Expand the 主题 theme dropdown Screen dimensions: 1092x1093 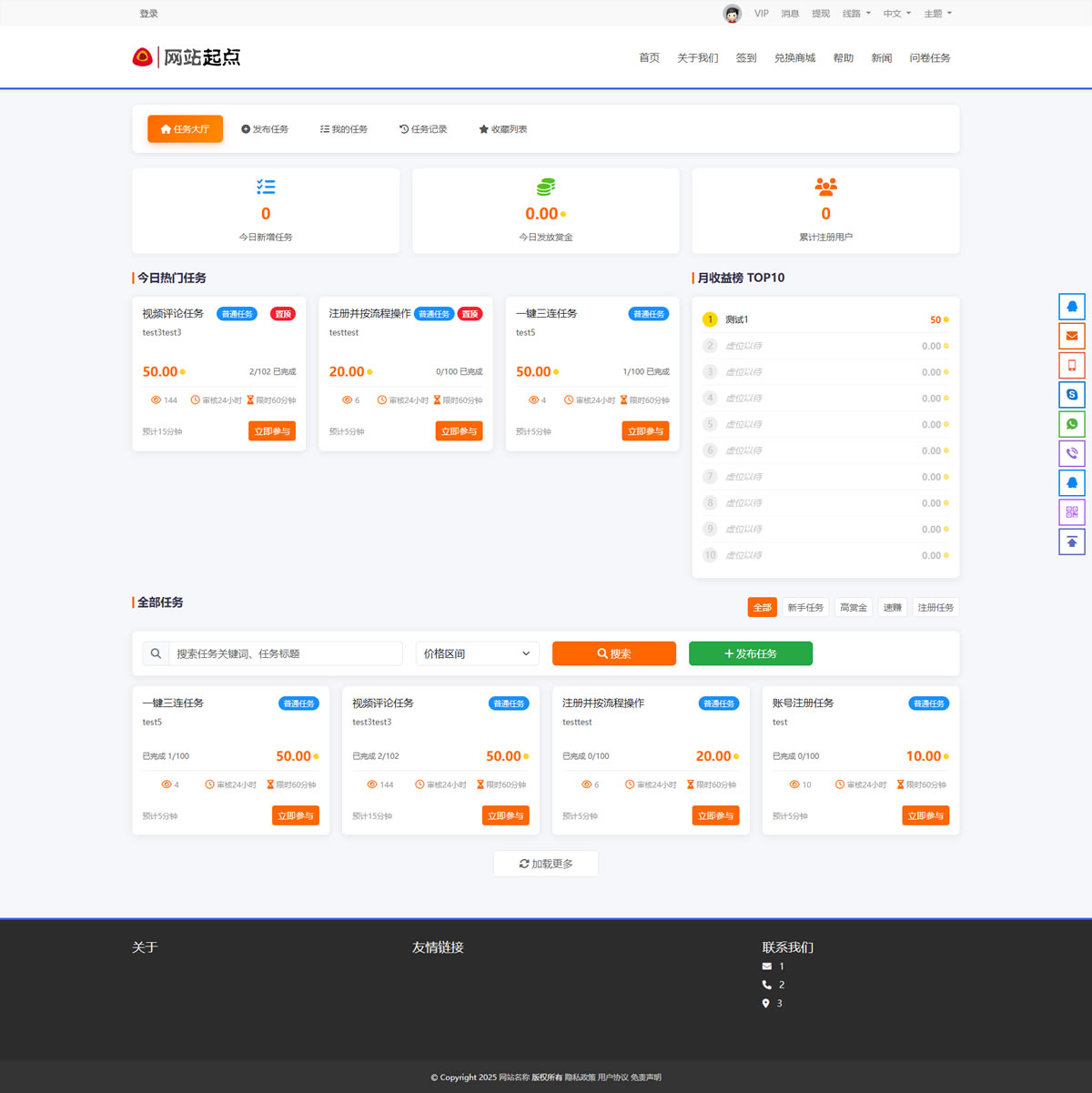(x=937, y=14)
